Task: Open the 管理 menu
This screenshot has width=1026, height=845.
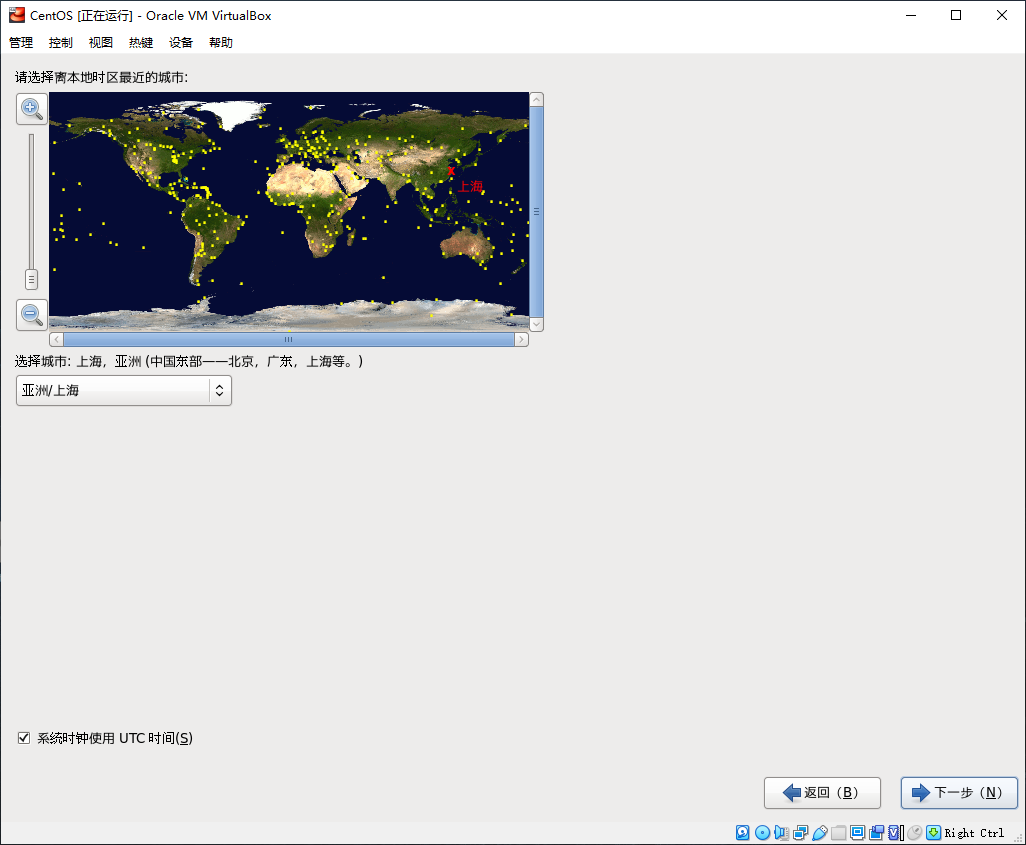Action: click(x=21, y=43)
